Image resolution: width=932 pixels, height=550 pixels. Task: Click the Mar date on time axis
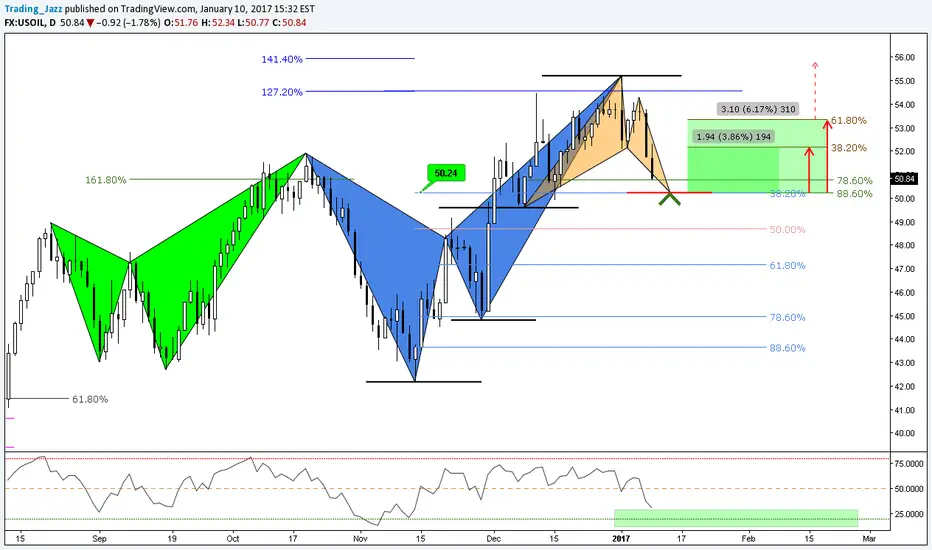tap(869, 539)
